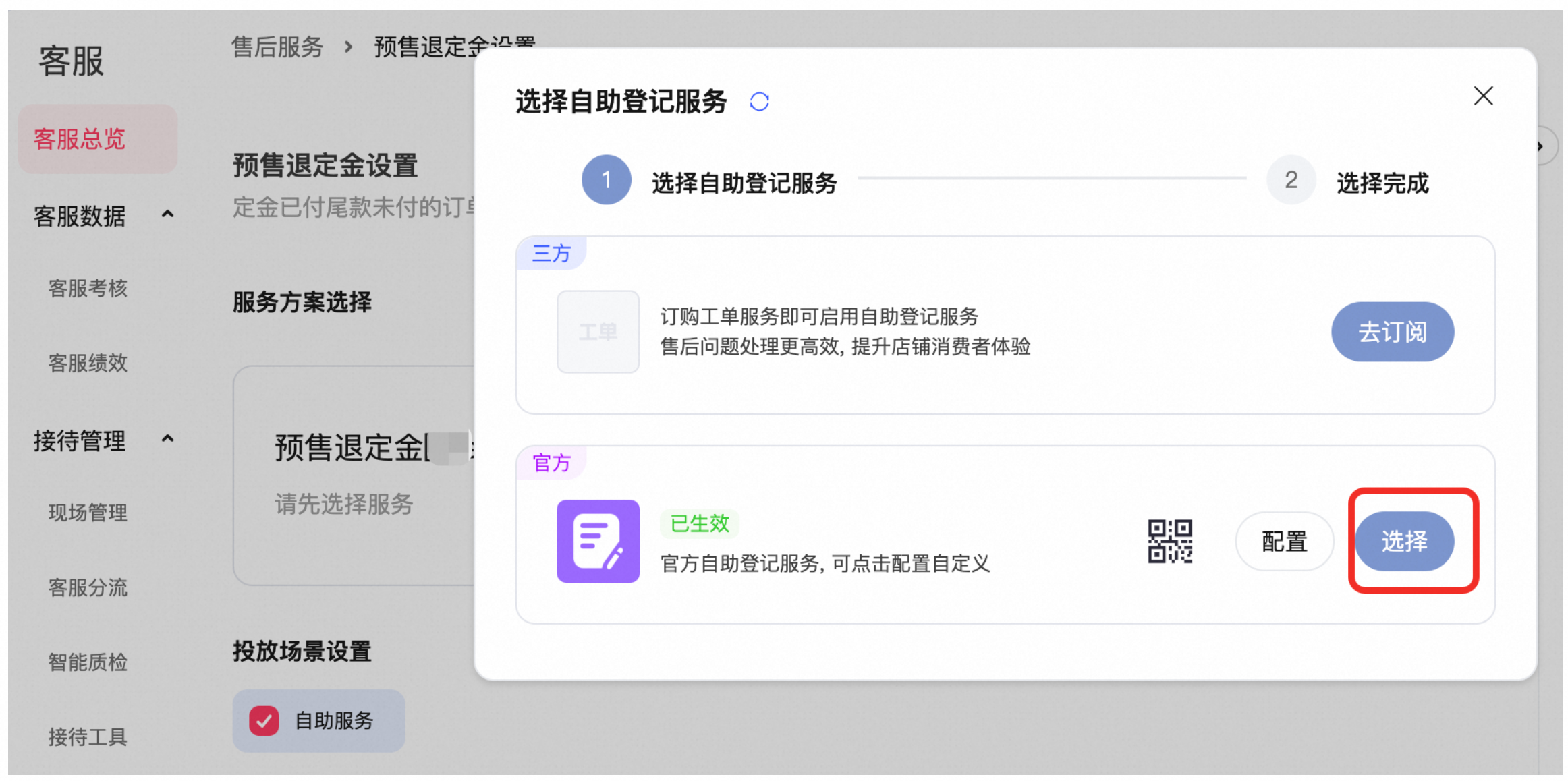Image resolution: width=1568 pixels, height=781 pixels.
Task: Click the 售后服务 breadcrumb link
Action: 277,47
